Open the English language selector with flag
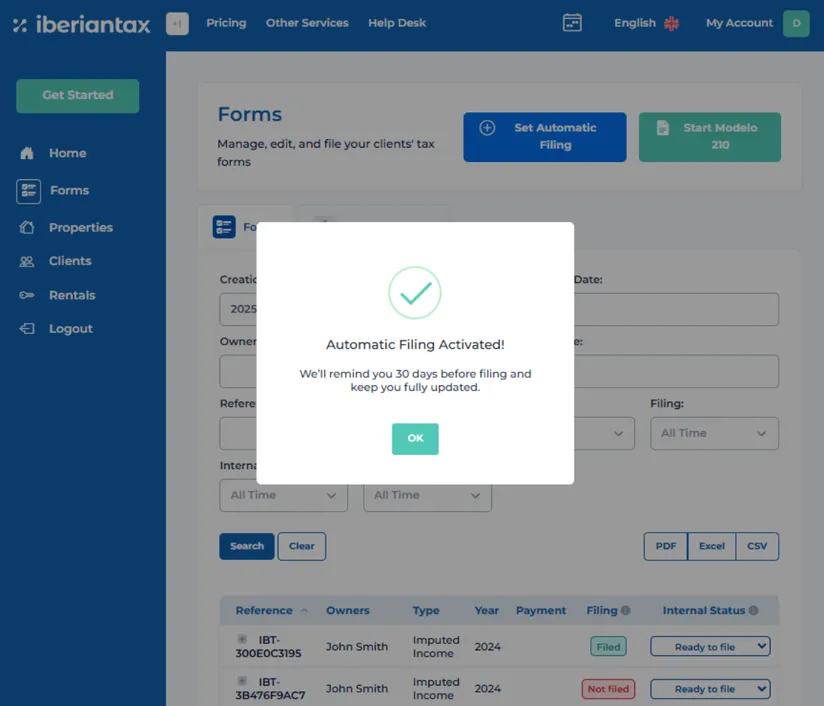The image size is (824, 706). pyautogui.click(x=643, y=22)
